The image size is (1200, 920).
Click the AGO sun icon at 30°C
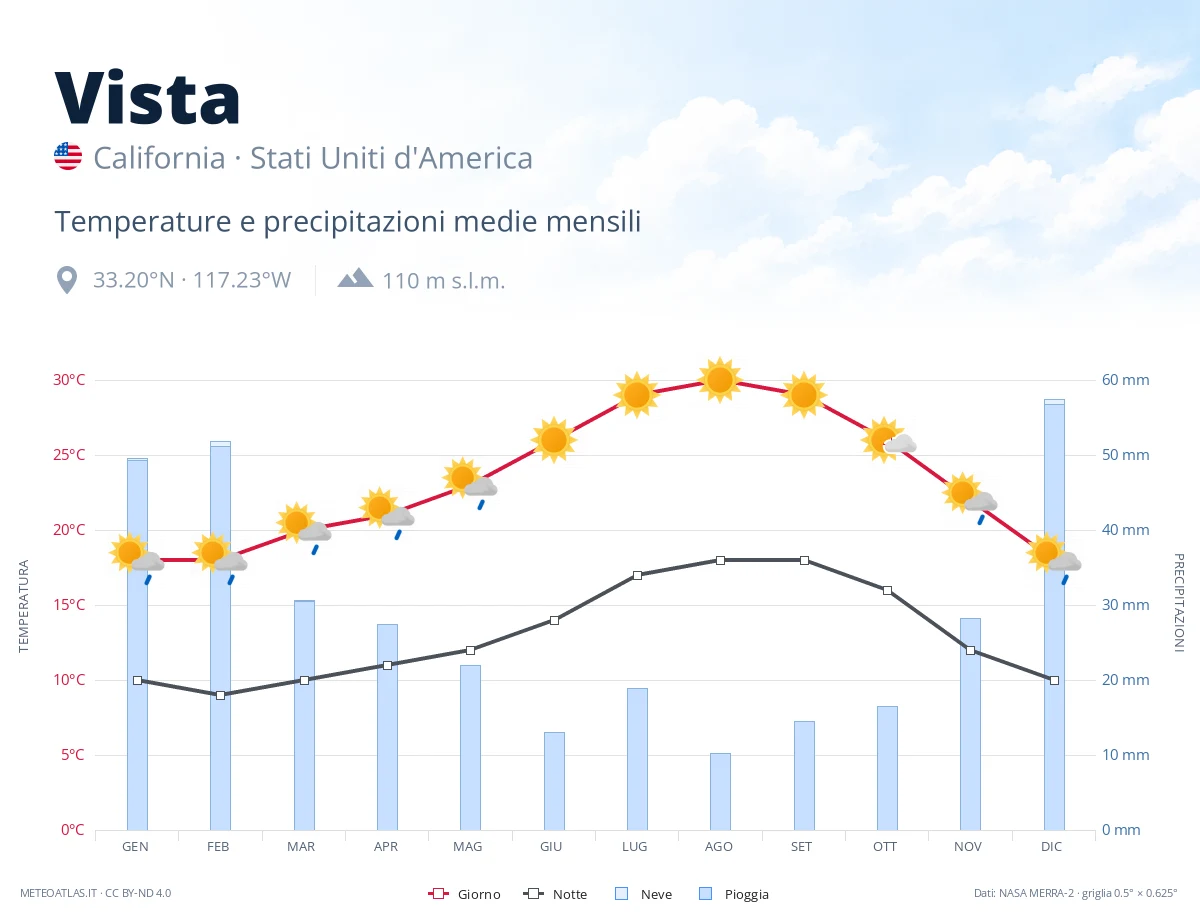pos(720,380)
